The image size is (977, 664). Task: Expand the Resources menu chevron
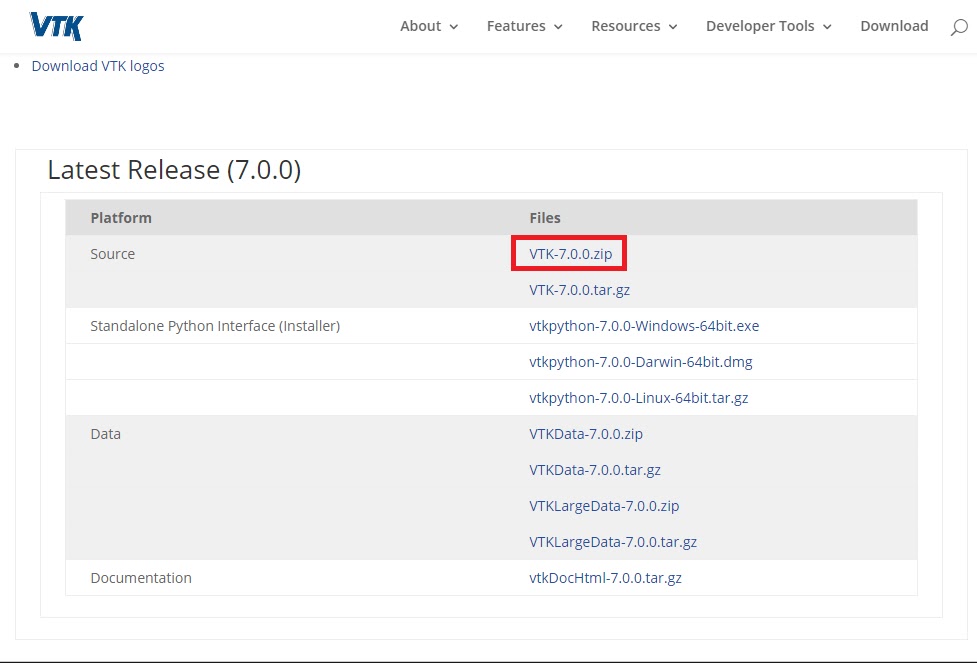pyautogui.click(x=673, y=27)
